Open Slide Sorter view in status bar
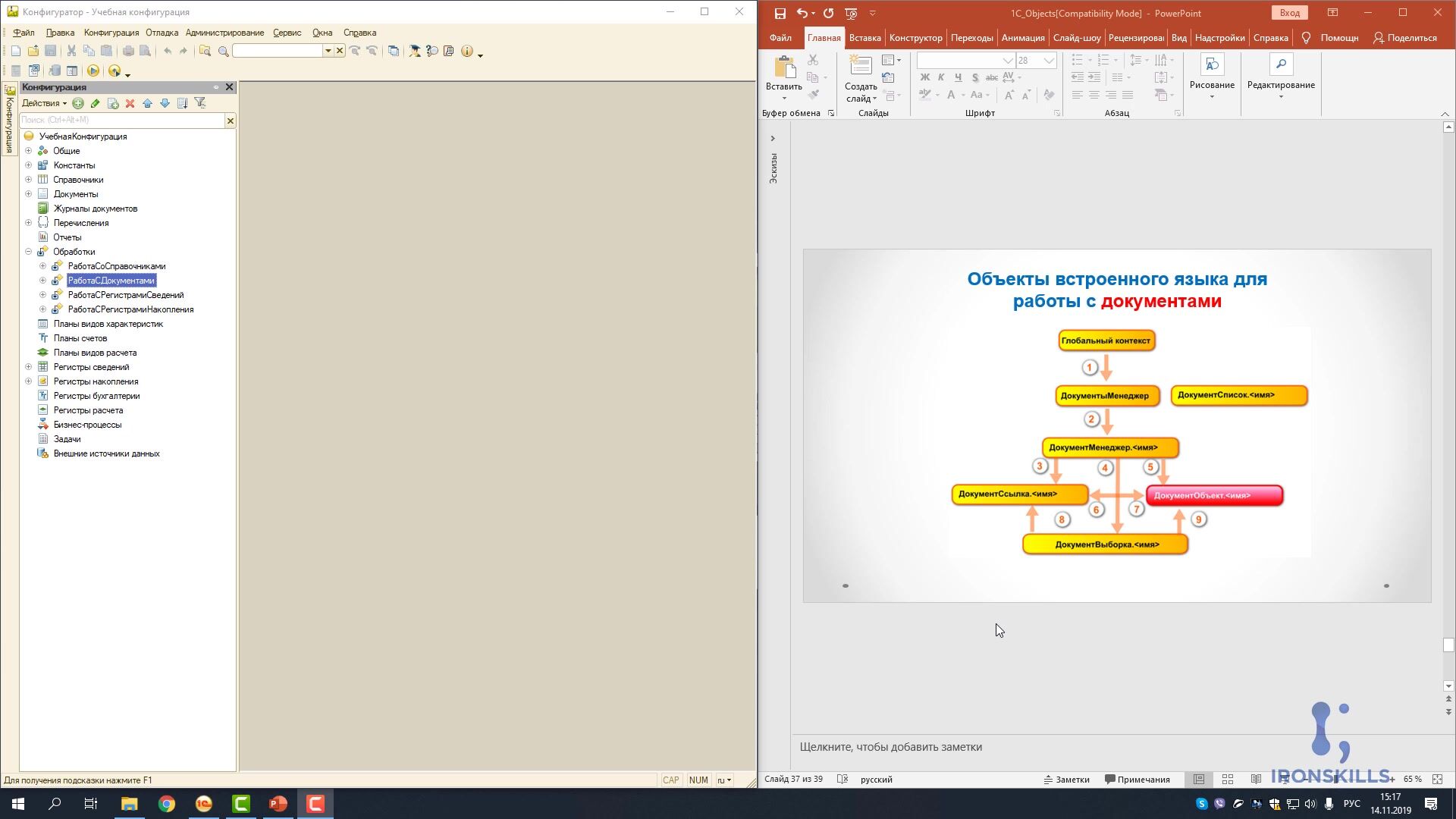Screen dimensions: 1456x819 click(1228, 780)
